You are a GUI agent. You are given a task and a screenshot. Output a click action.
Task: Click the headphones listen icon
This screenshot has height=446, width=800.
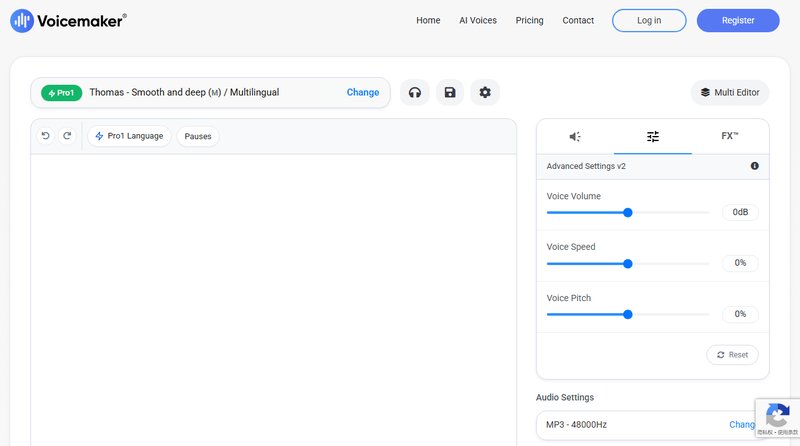[x=415, y=92]
